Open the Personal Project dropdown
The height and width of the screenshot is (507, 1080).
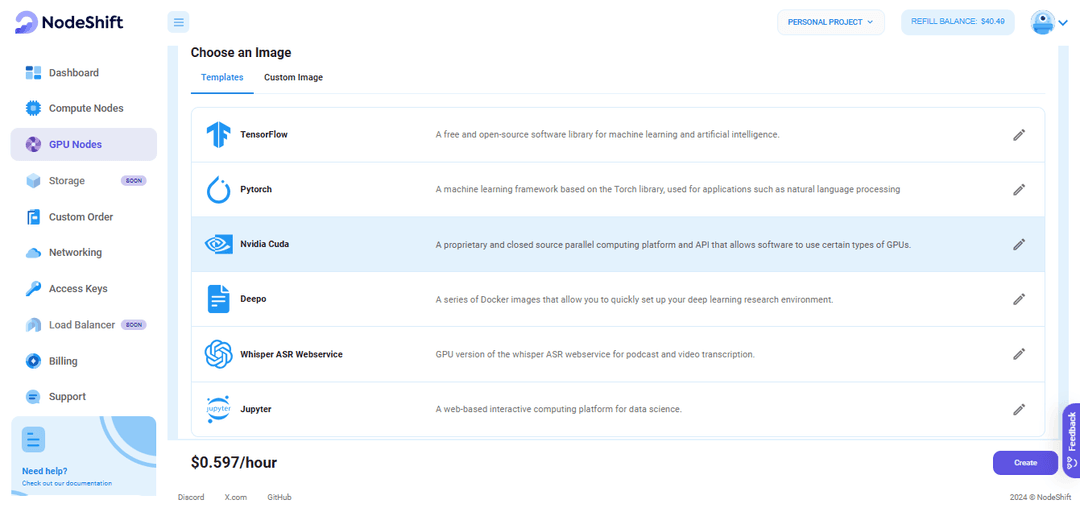point(831,22)
